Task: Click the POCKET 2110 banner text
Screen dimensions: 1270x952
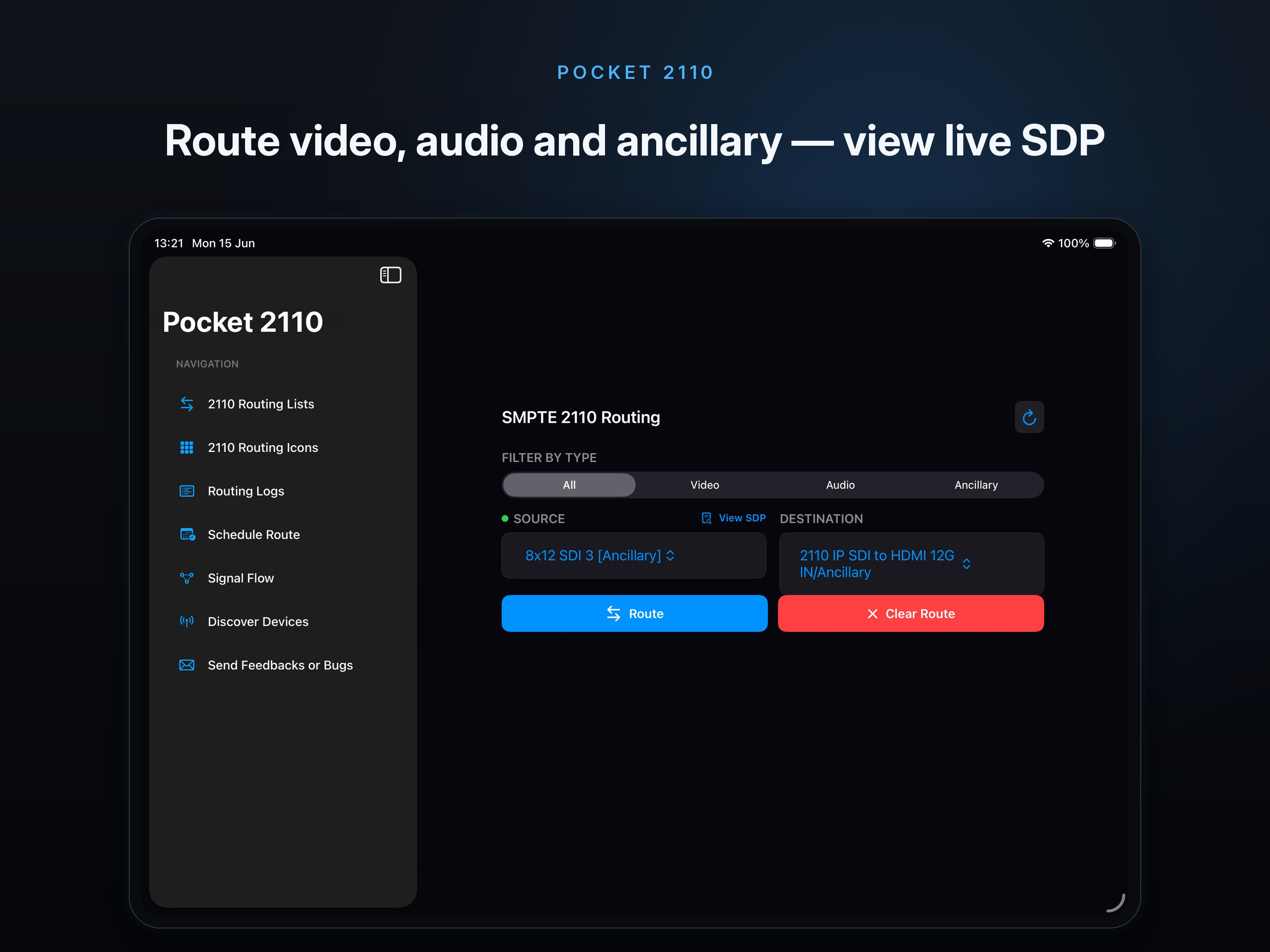Action: pyautogui.click(x=635, y=72)
